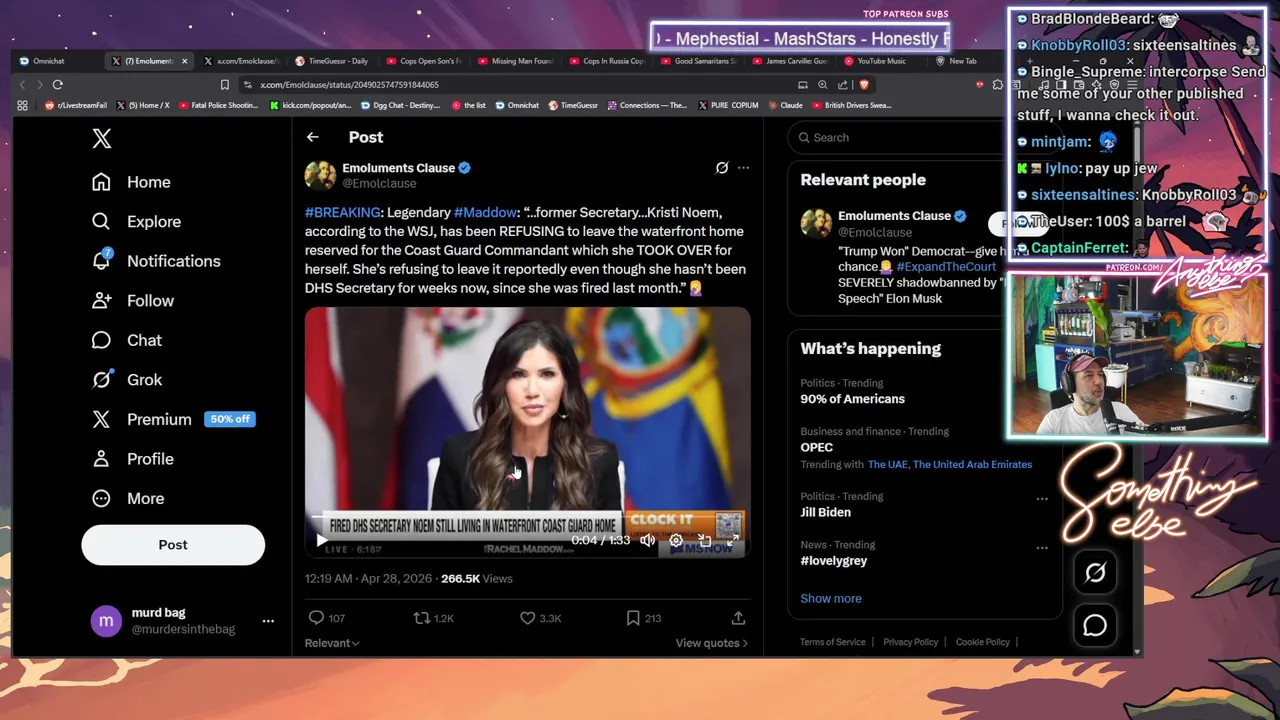Viewport: 1280px width, 720px height.
Task: Close the active Emoluments tab
Action: coord(184,61)
